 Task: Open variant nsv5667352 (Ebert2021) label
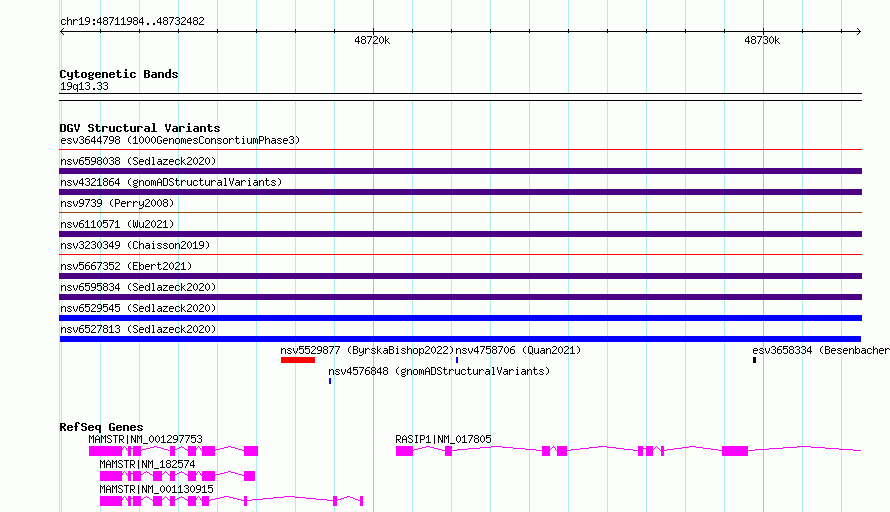pos(126,266)
